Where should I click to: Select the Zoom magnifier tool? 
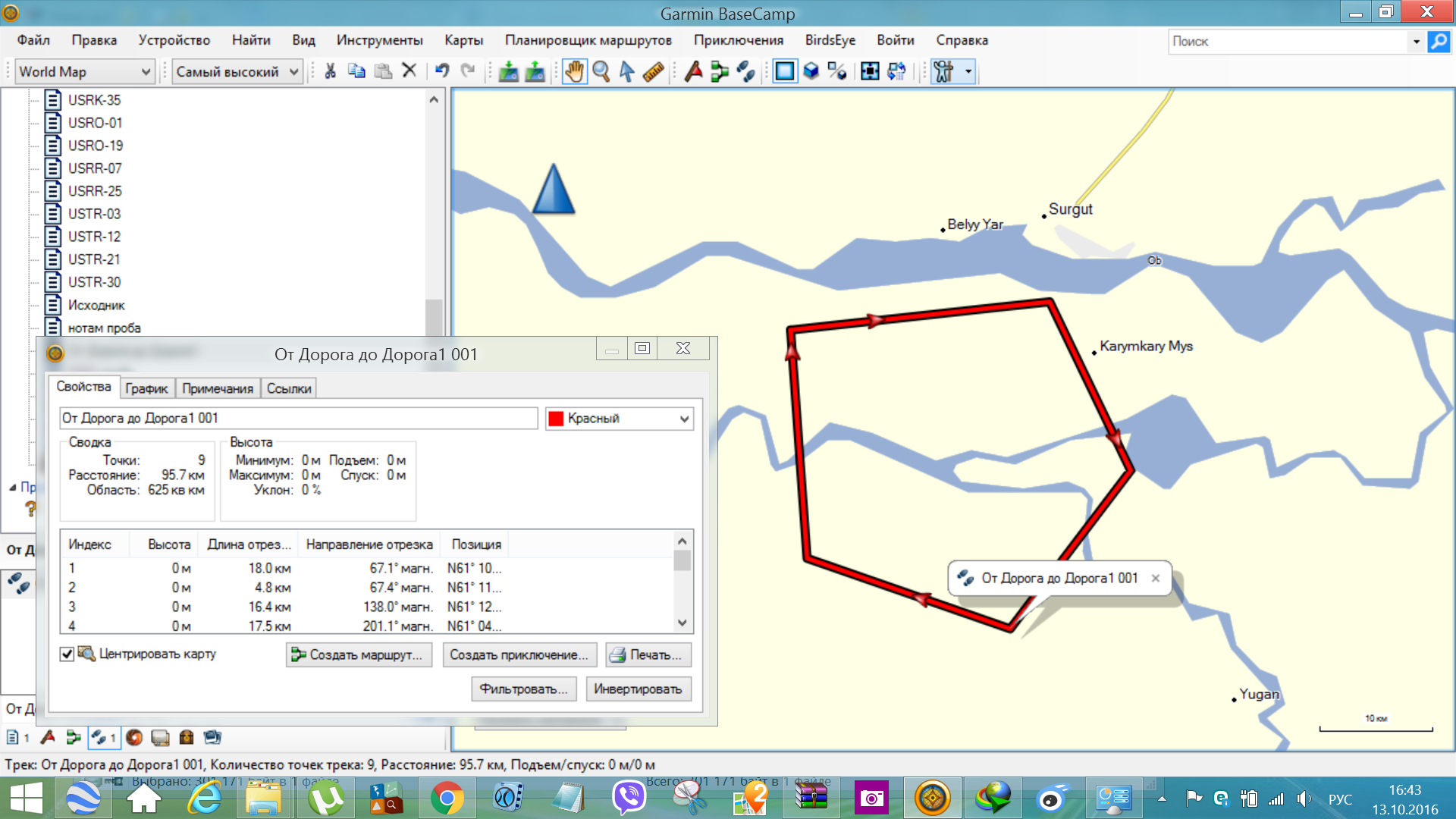click(601, 71)
